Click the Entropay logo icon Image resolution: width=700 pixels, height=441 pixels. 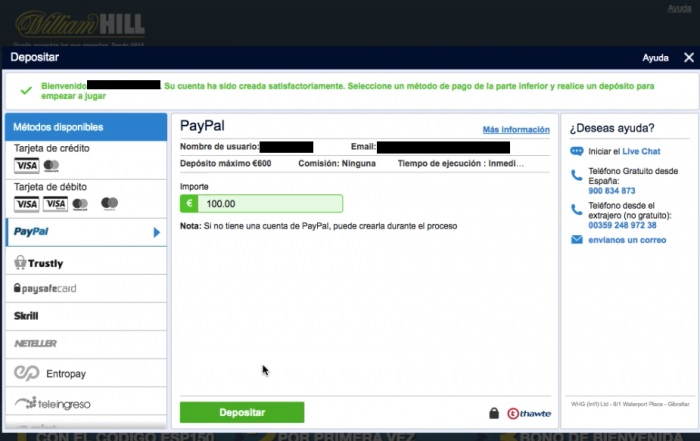point(27,373)
